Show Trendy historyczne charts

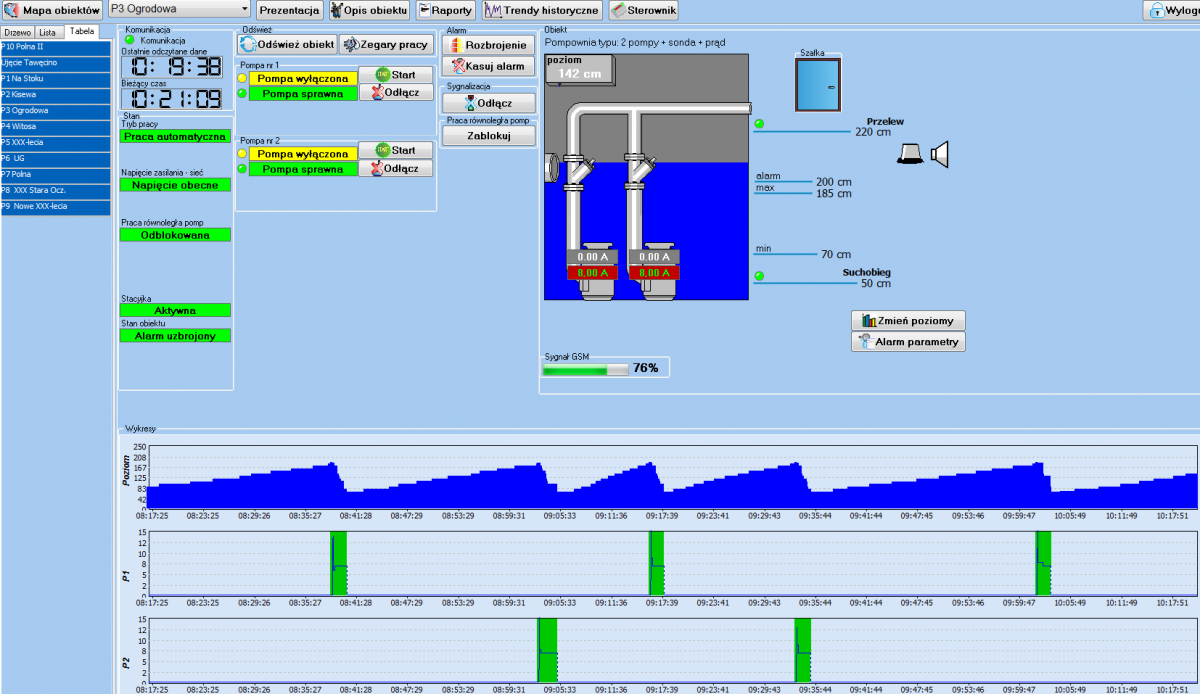(x=541, y=10)
